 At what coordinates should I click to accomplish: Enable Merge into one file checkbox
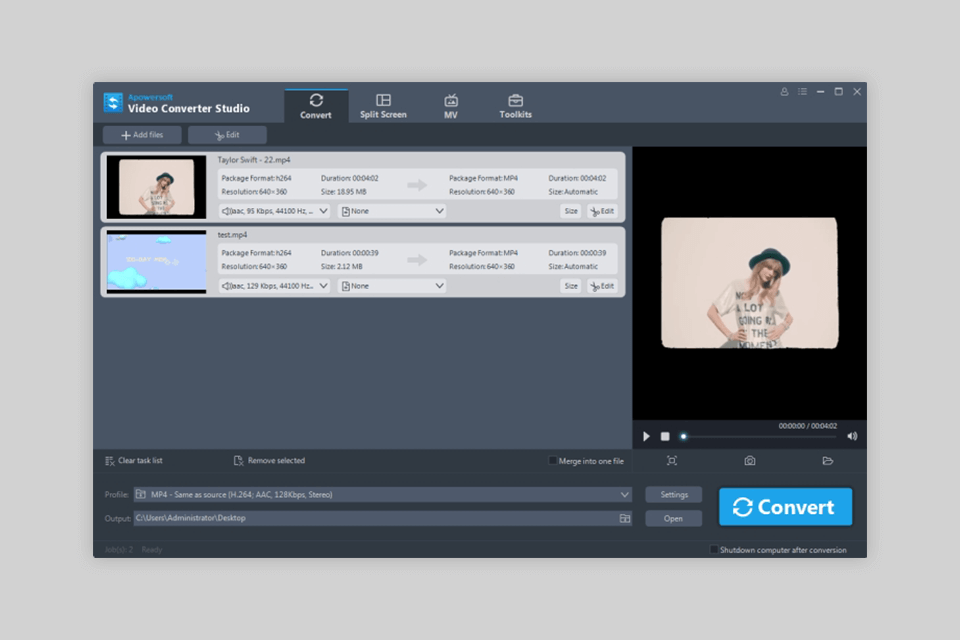pos(553,461)
